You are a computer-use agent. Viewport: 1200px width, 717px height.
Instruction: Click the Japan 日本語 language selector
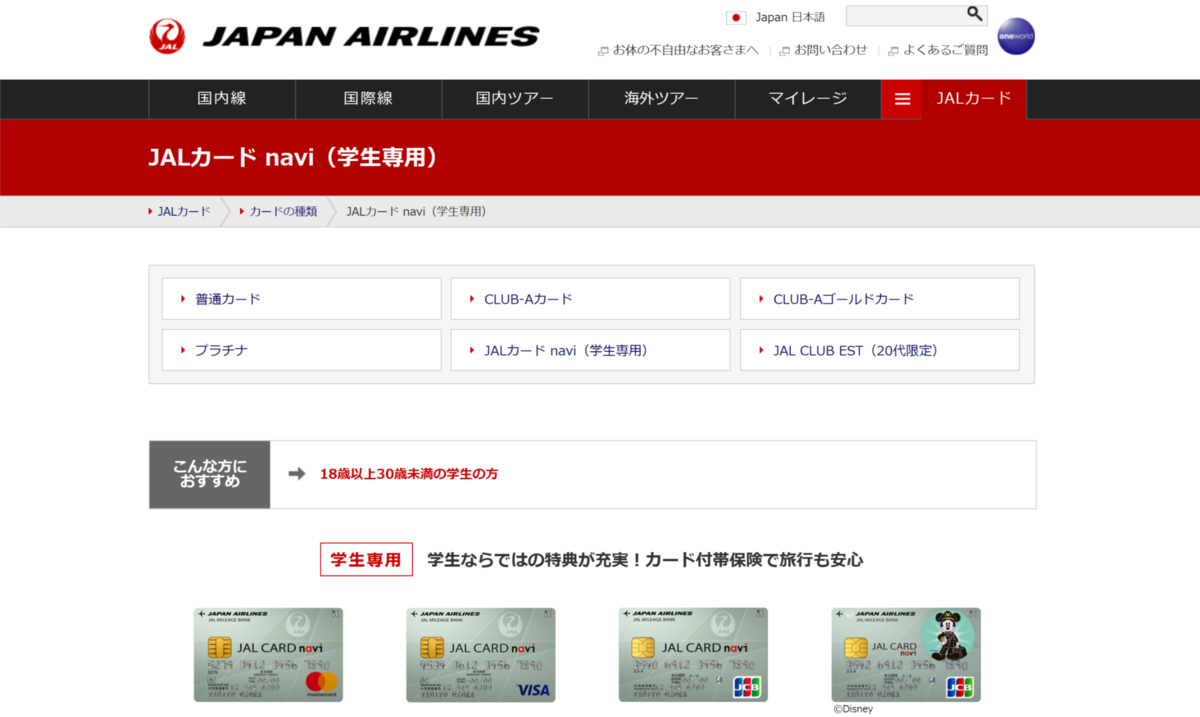pos(790,17)
